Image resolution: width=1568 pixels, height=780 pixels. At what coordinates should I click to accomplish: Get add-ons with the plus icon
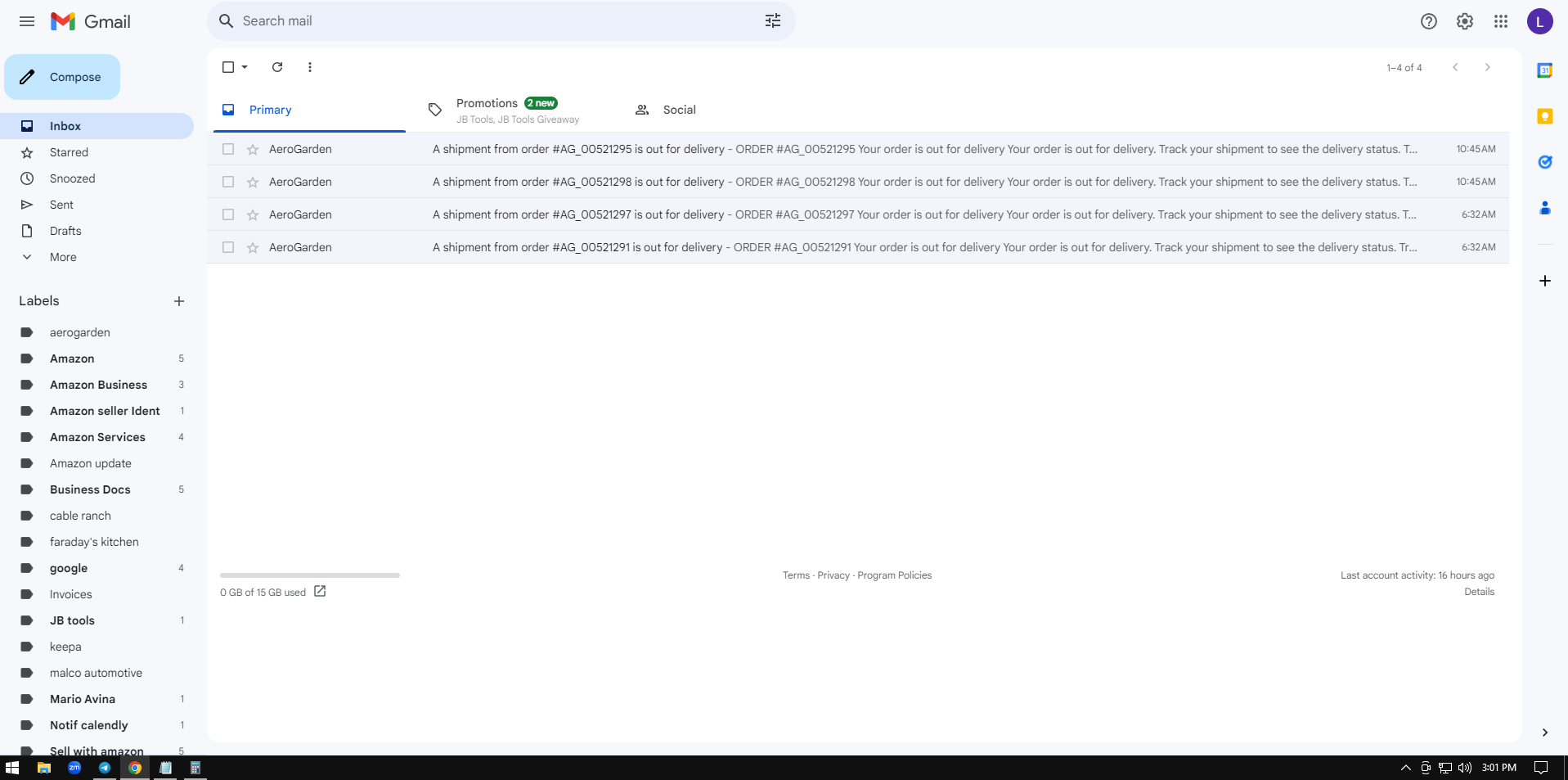pos(1545,281)
